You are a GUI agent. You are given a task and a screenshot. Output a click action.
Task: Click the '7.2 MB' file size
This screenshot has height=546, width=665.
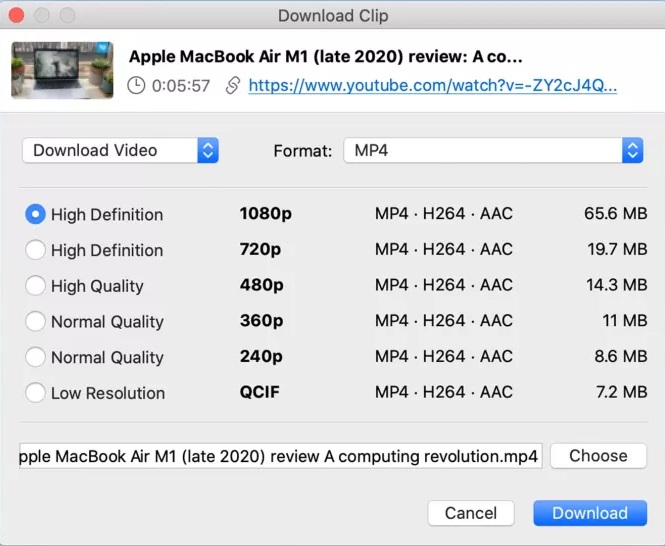622,392
